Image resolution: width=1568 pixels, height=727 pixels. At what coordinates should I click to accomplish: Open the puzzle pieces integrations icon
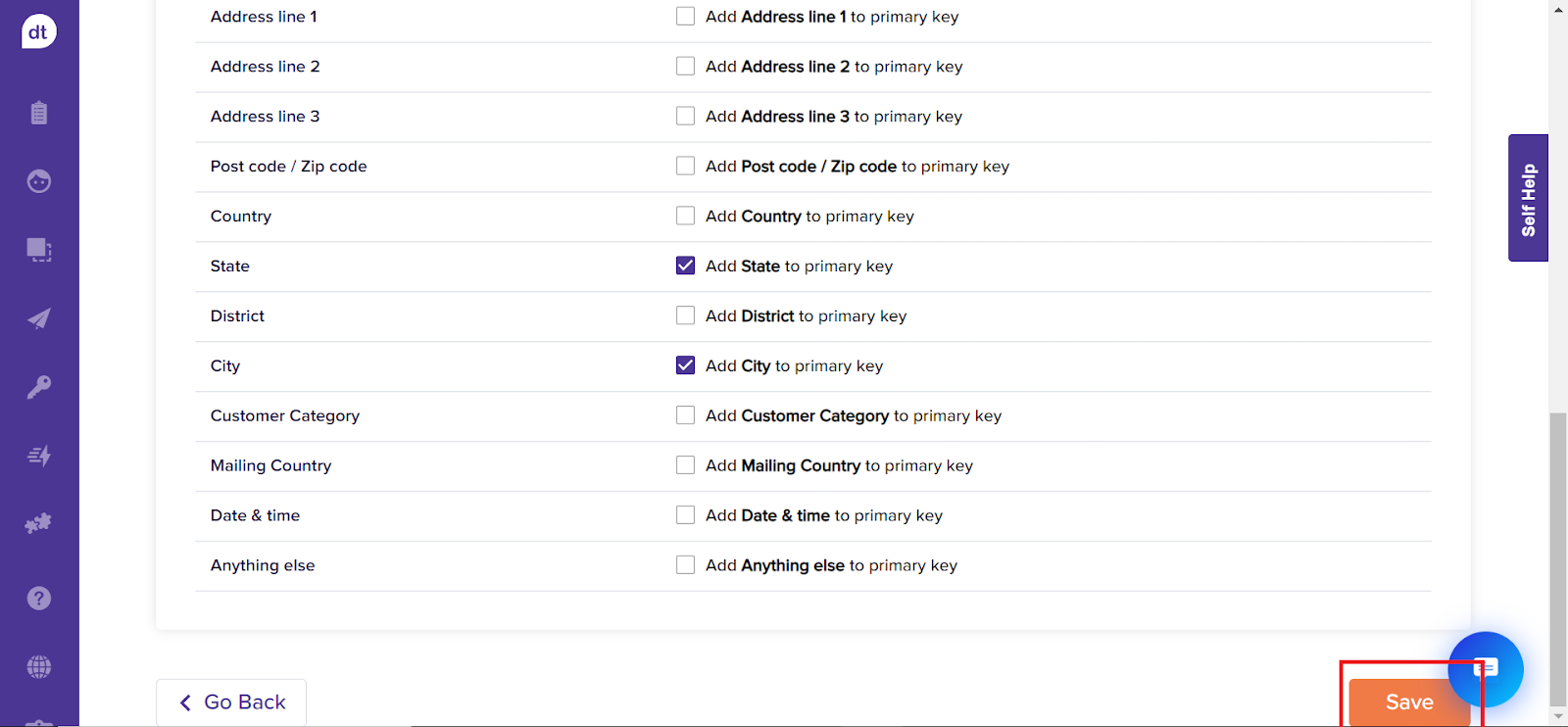(38, 524)
